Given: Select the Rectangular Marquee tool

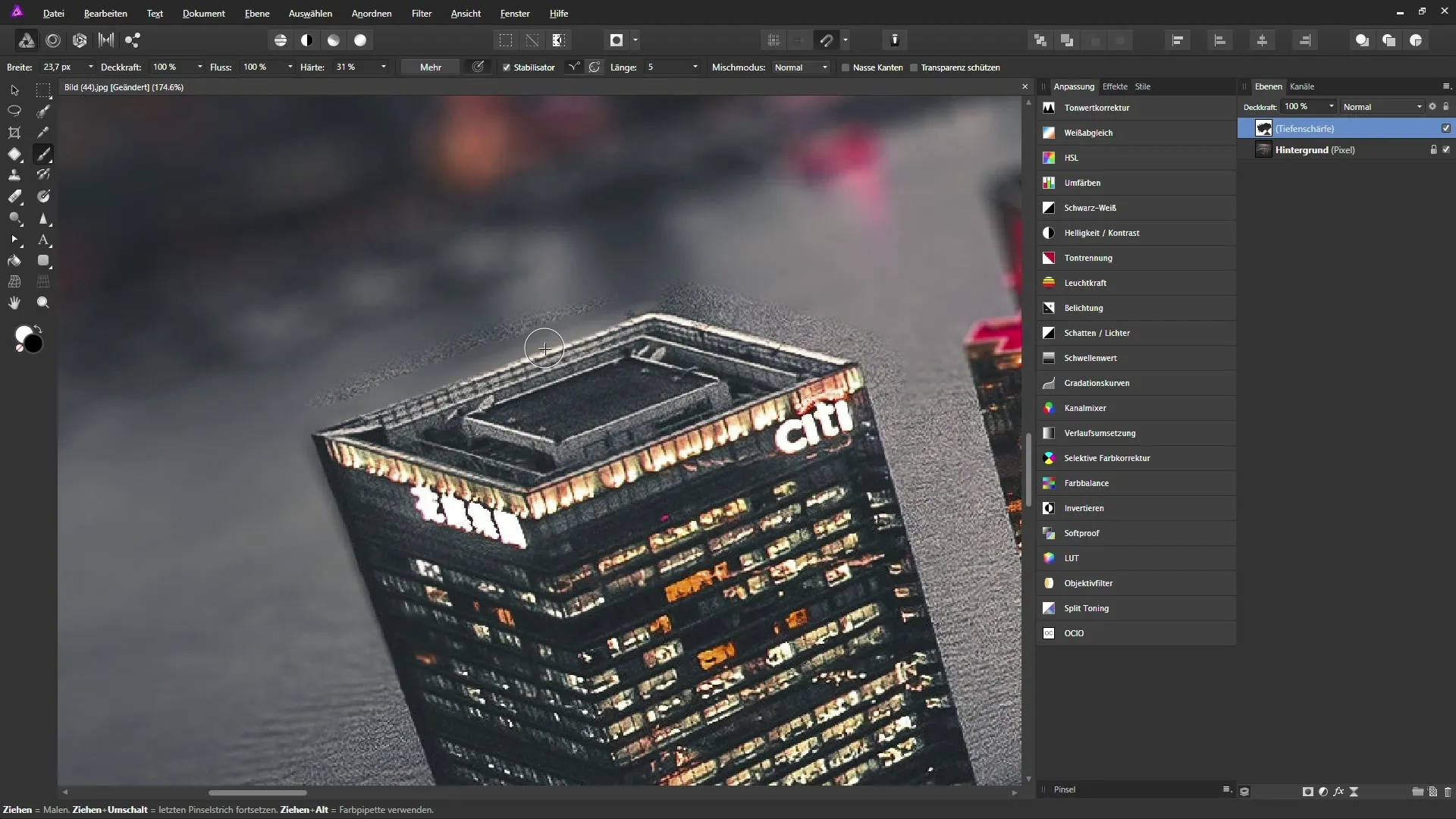Looking at the screenshot, I should click(x=43, y=90).
